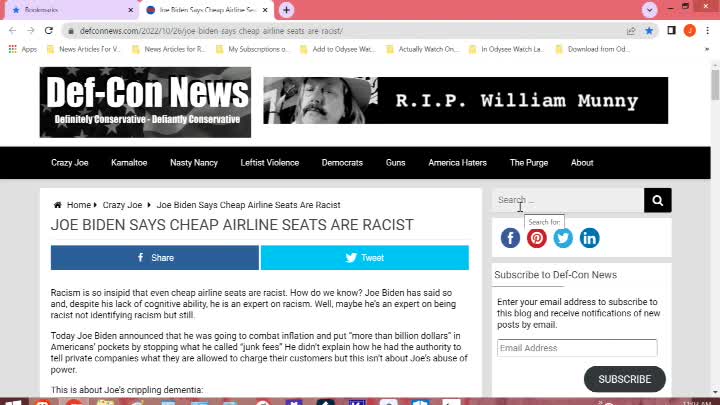Click the SUBSCRIBE button

coord(624,379)
